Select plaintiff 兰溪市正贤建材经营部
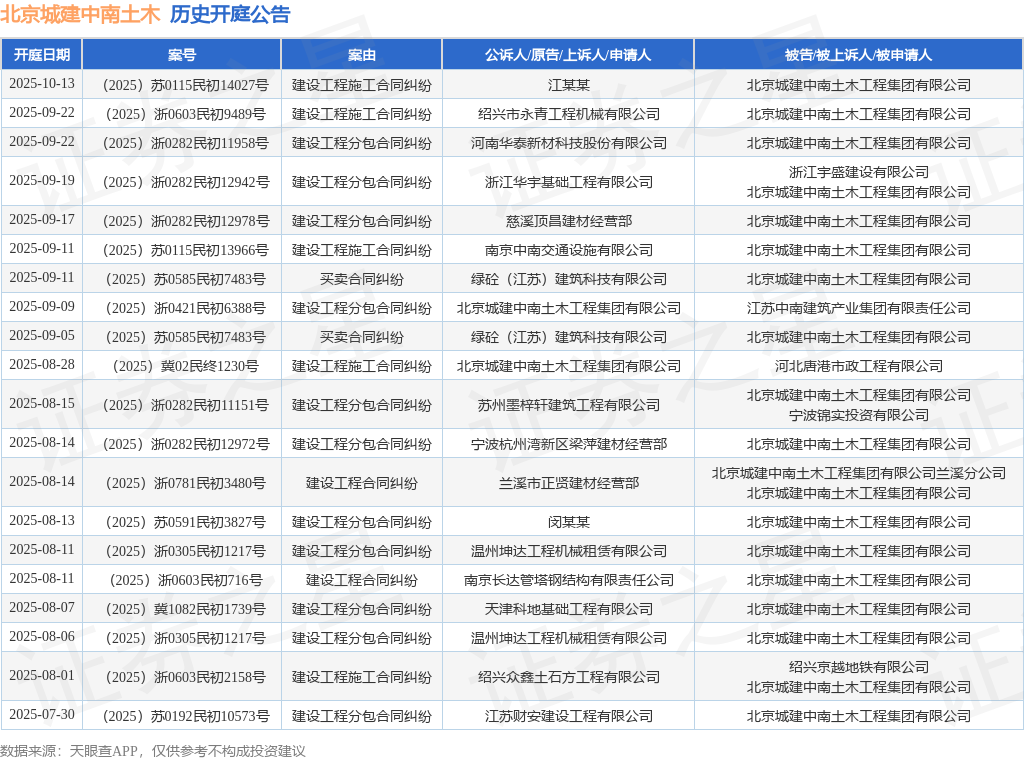 (x=568, y=483)
